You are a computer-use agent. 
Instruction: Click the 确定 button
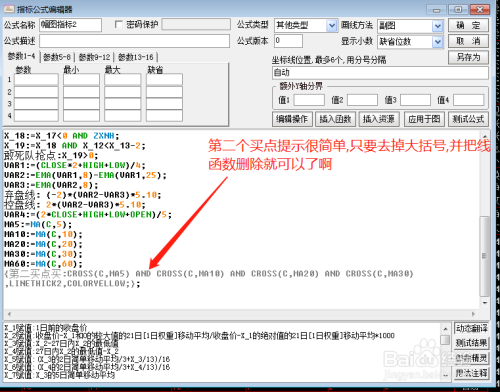tap(468, 25)
